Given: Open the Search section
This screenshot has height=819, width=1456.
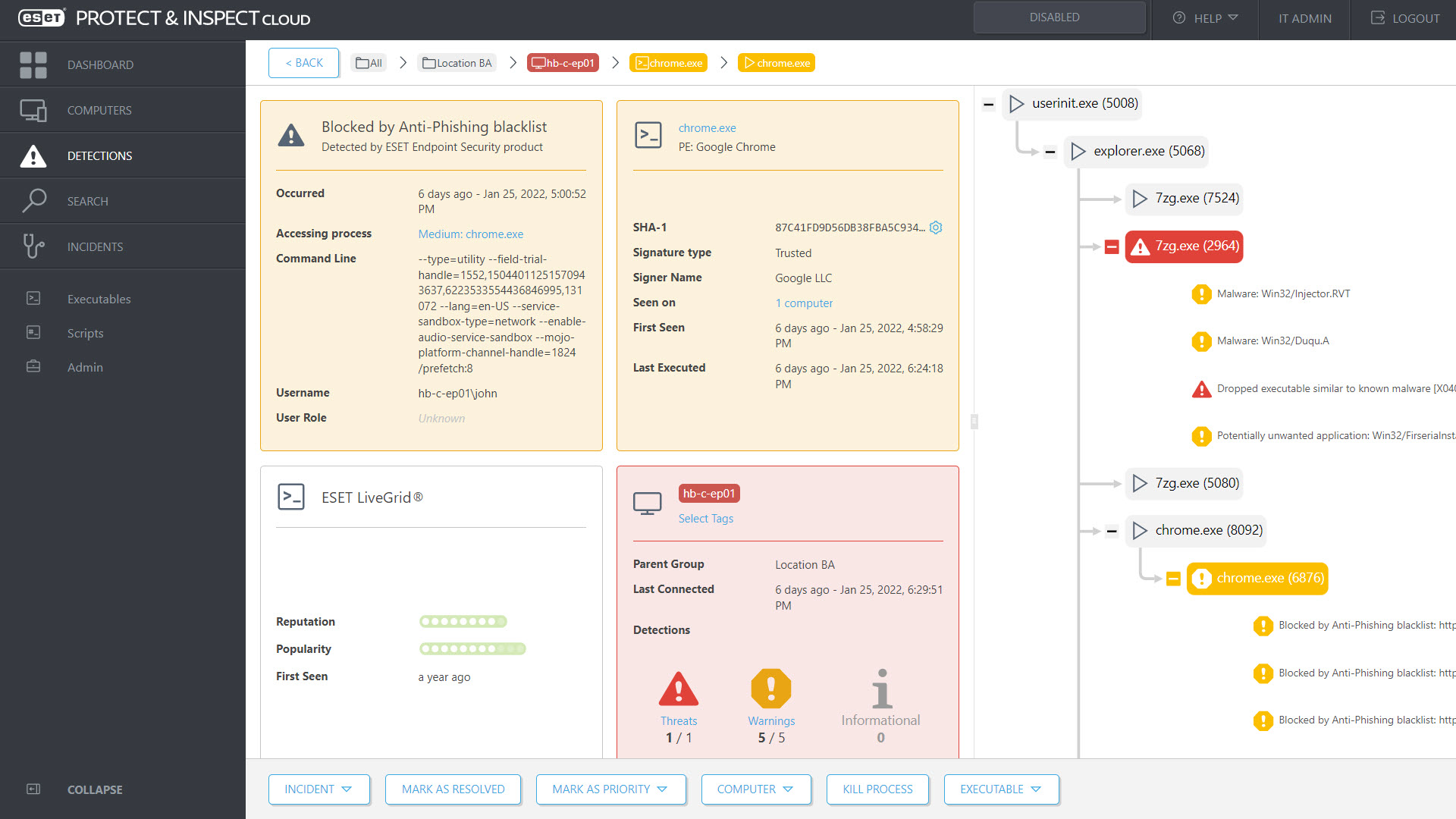Looking at the screenshot, I should point(87,200).
